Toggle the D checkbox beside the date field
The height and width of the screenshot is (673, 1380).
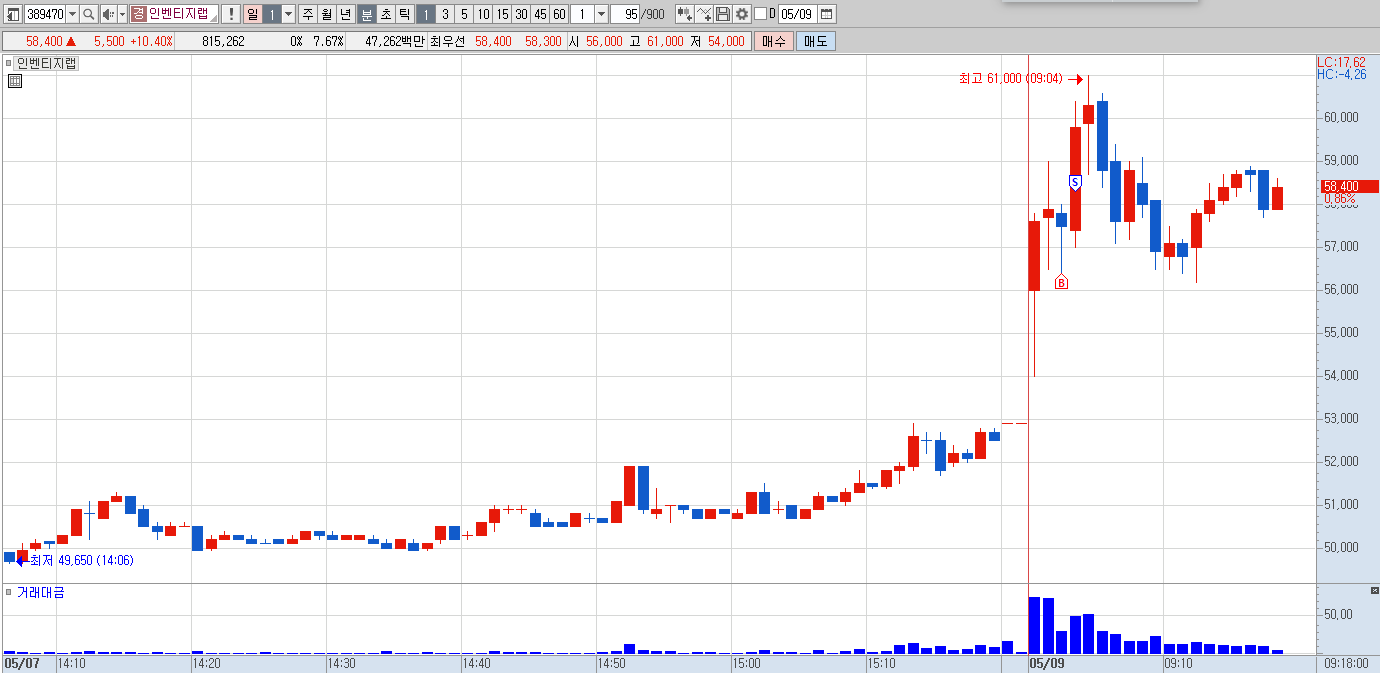coord(760,14)
